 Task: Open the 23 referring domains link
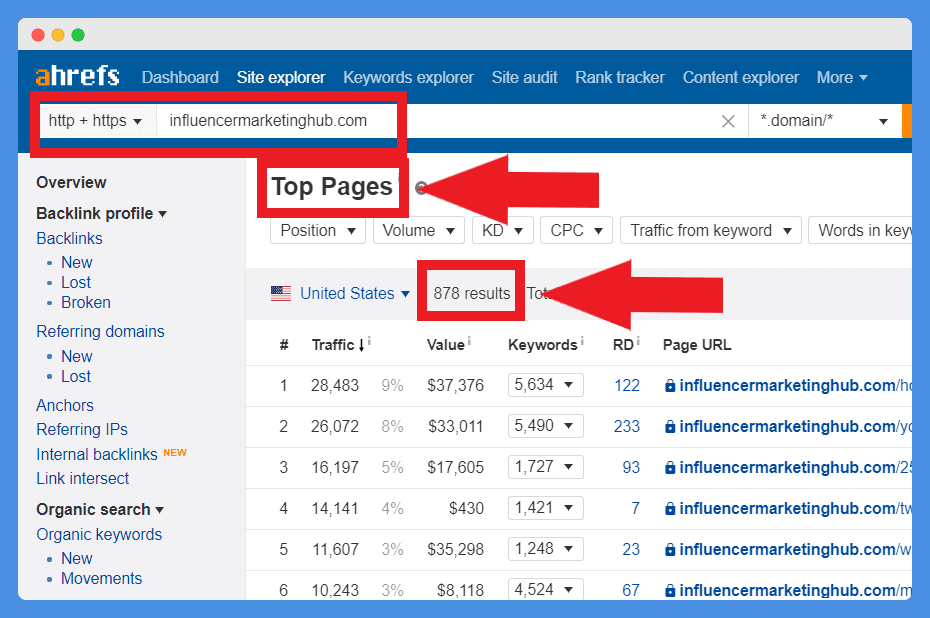(x=631, y=549)
